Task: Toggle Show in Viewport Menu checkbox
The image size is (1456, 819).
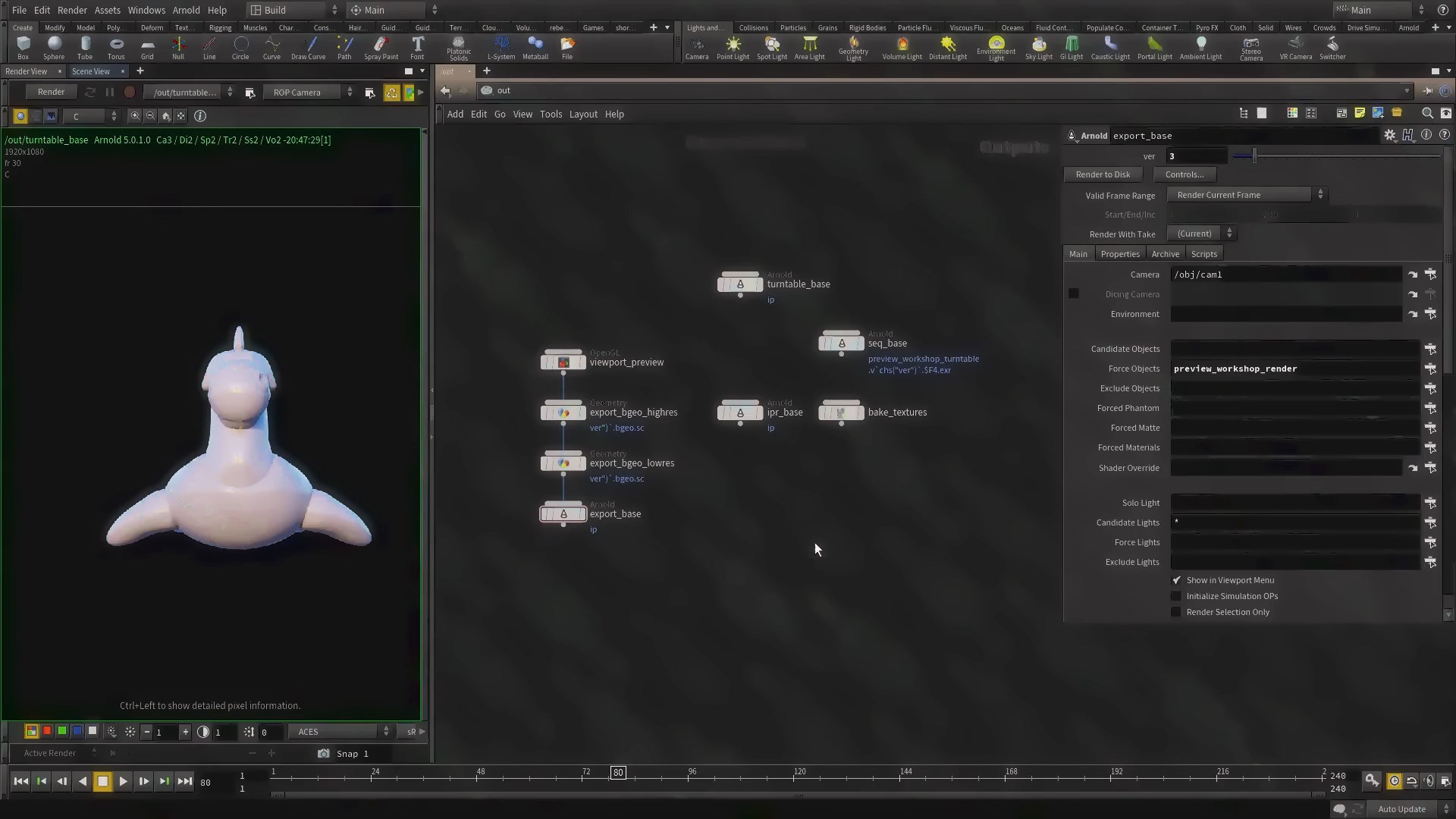Action: [1177, 580]
